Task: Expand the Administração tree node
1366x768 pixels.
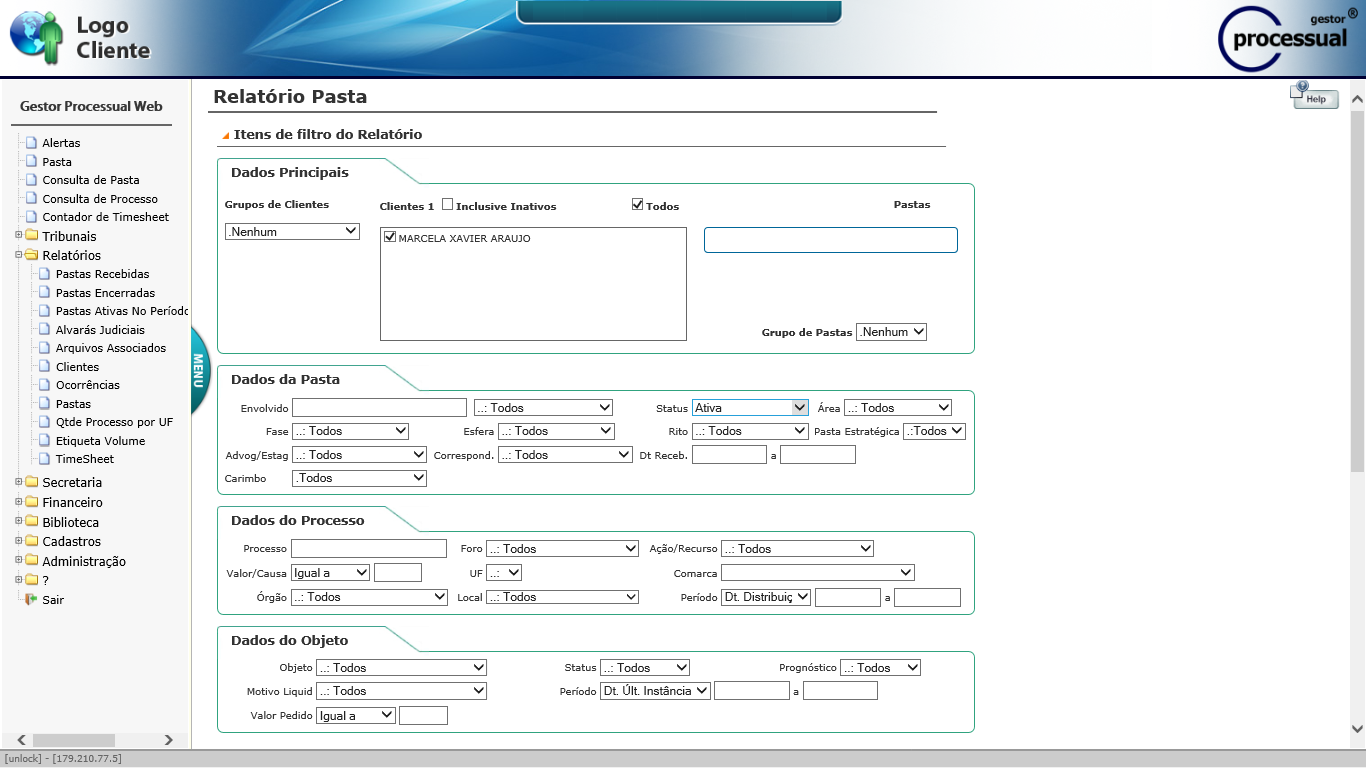Action: [x=18, y=561]
